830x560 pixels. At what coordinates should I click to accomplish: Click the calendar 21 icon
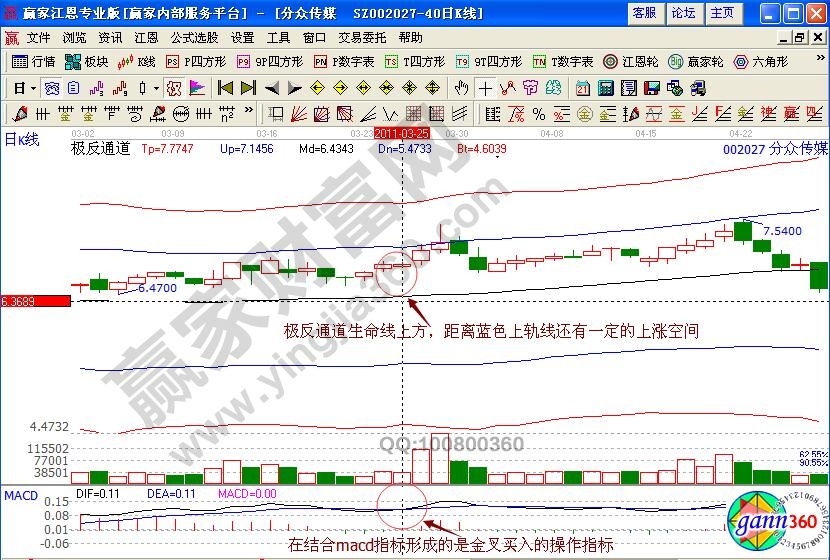point(583,88)
